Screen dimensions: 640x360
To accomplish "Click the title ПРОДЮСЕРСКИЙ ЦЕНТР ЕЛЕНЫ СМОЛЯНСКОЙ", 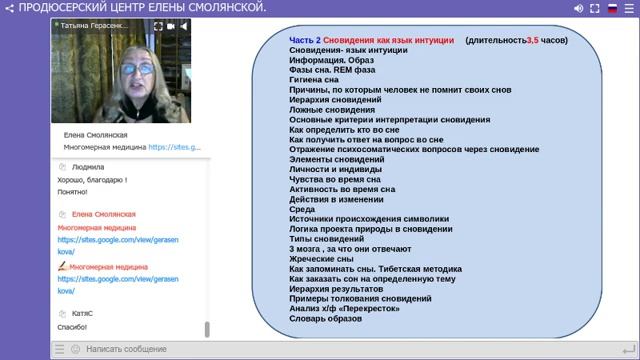I will tap(142, 8).
